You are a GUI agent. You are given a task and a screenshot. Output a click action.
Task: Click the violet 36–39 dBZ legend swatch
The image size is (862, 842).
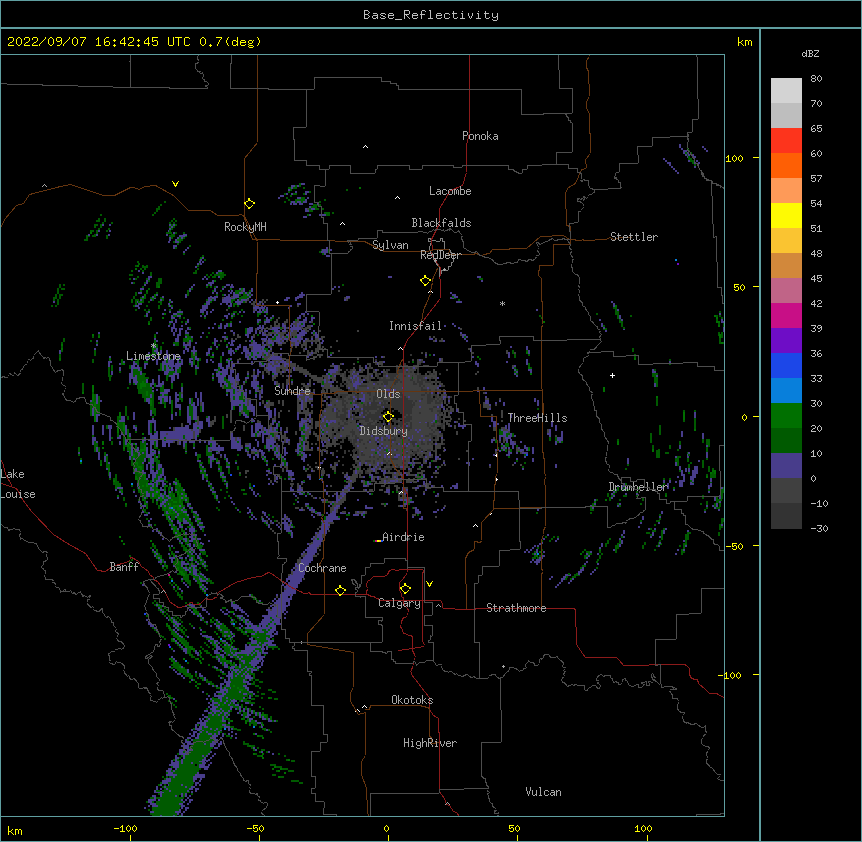(x=786, y=341)
